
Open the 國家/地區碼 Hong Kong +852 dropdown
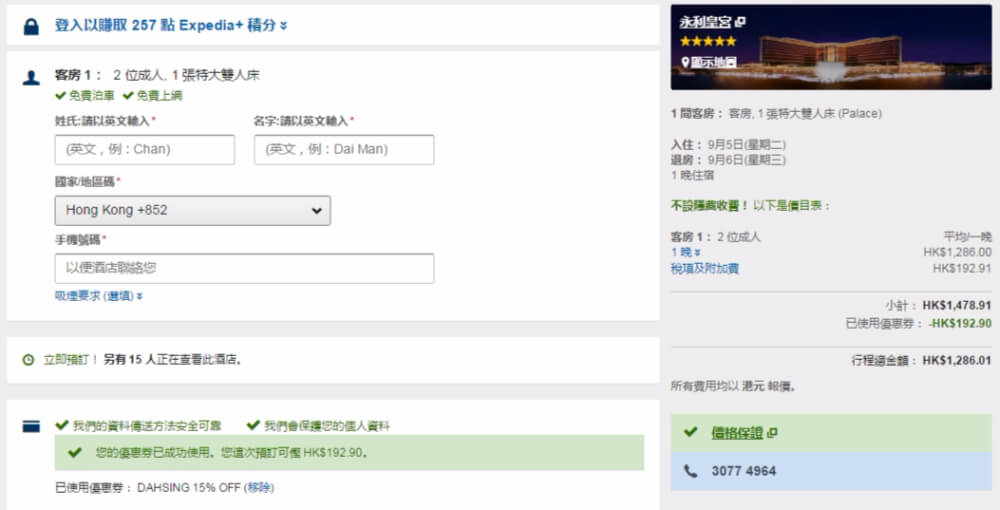(x=192, y=211)
